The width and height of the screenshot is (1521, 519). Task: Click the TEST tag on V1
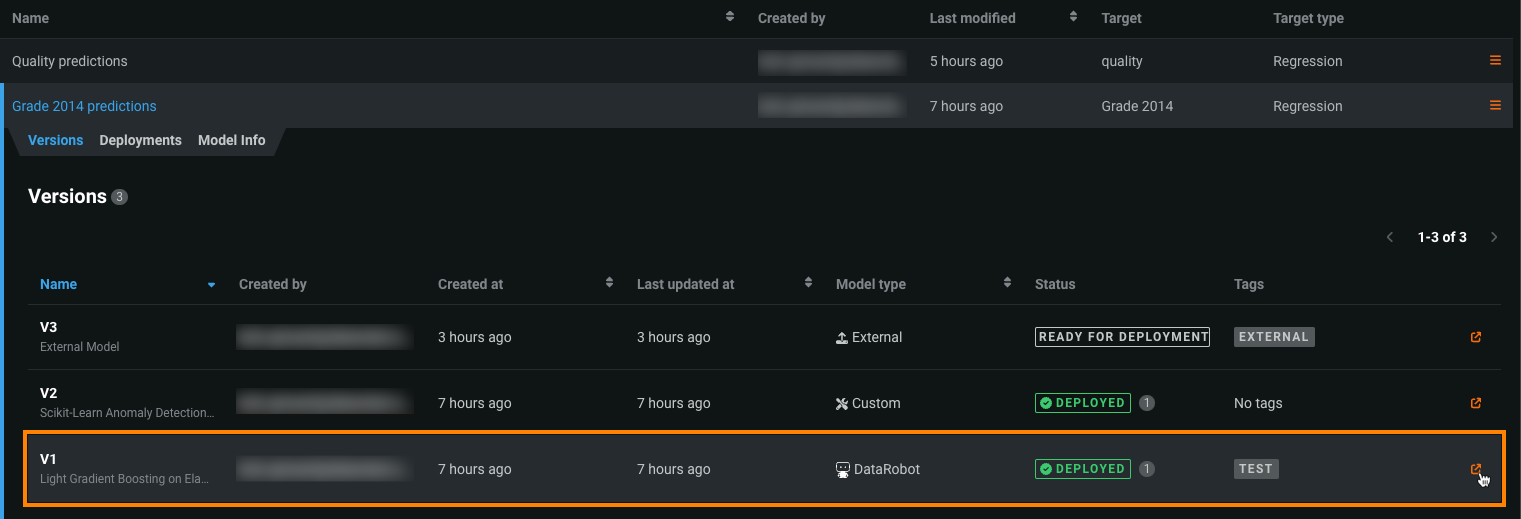pos(1256,469)
